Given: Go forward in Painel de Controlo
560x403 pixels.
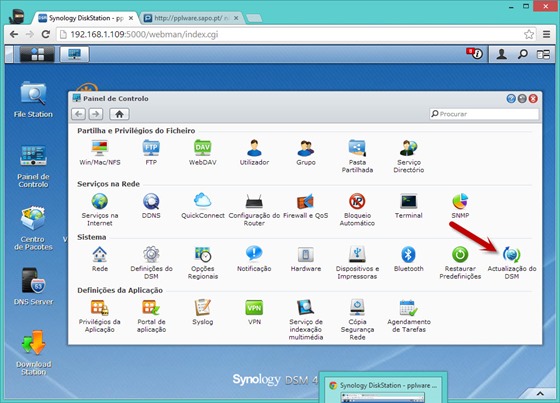Looking at the screenshot, I should [95, 114].
